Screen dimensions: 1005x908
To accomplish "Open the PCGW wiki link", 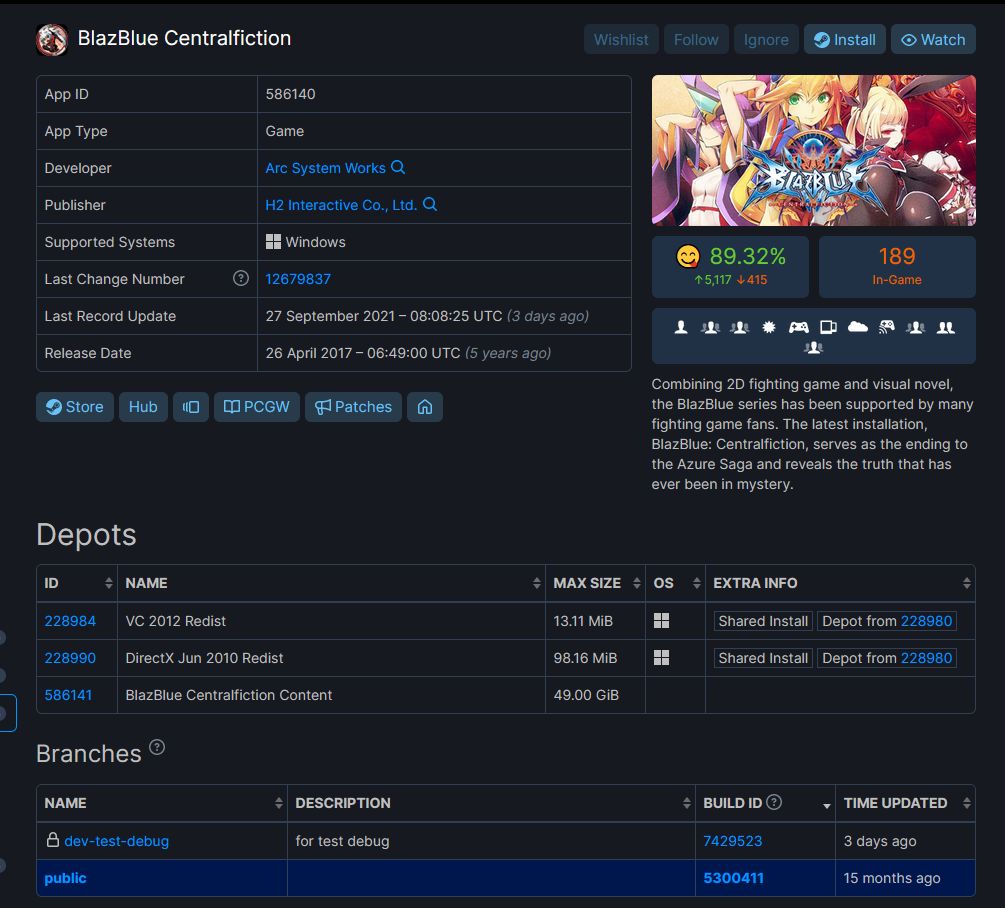I will pos(256,407).
